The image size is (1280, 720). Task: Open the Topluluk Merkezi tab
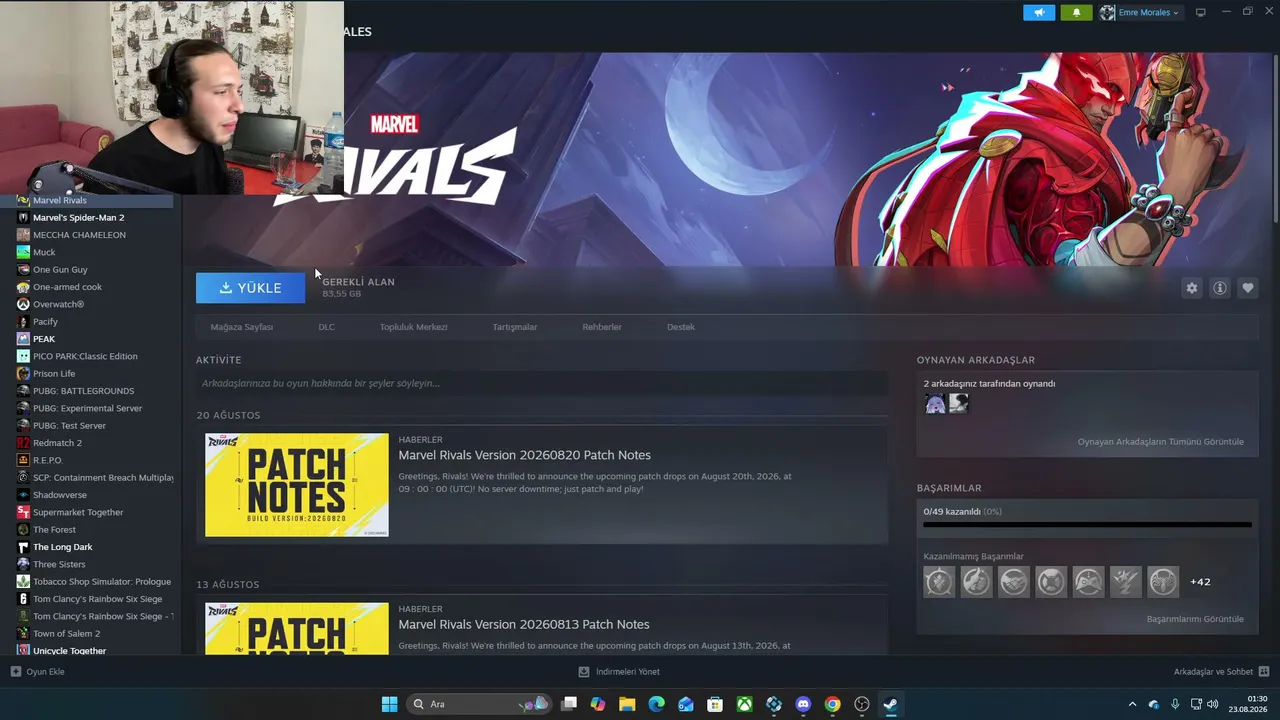pyautogui.click(x=413, y=327)
